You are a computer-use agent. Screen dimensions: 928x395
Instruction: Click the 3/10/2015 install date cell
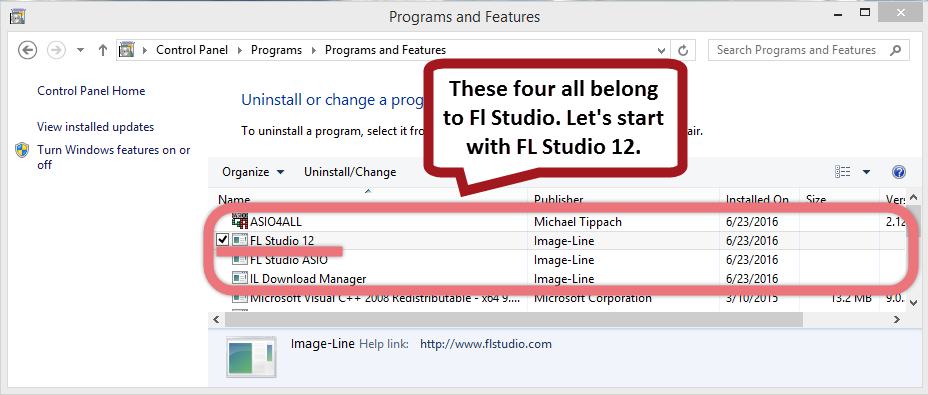click(752, 298)
